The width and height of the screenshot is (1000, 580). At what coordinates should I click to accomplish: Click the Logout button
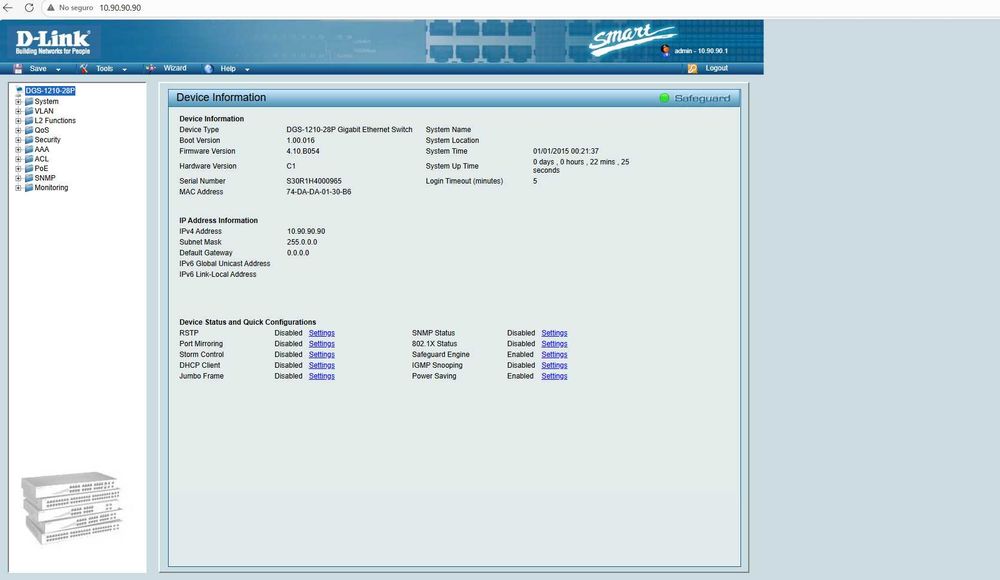point(716,68)
